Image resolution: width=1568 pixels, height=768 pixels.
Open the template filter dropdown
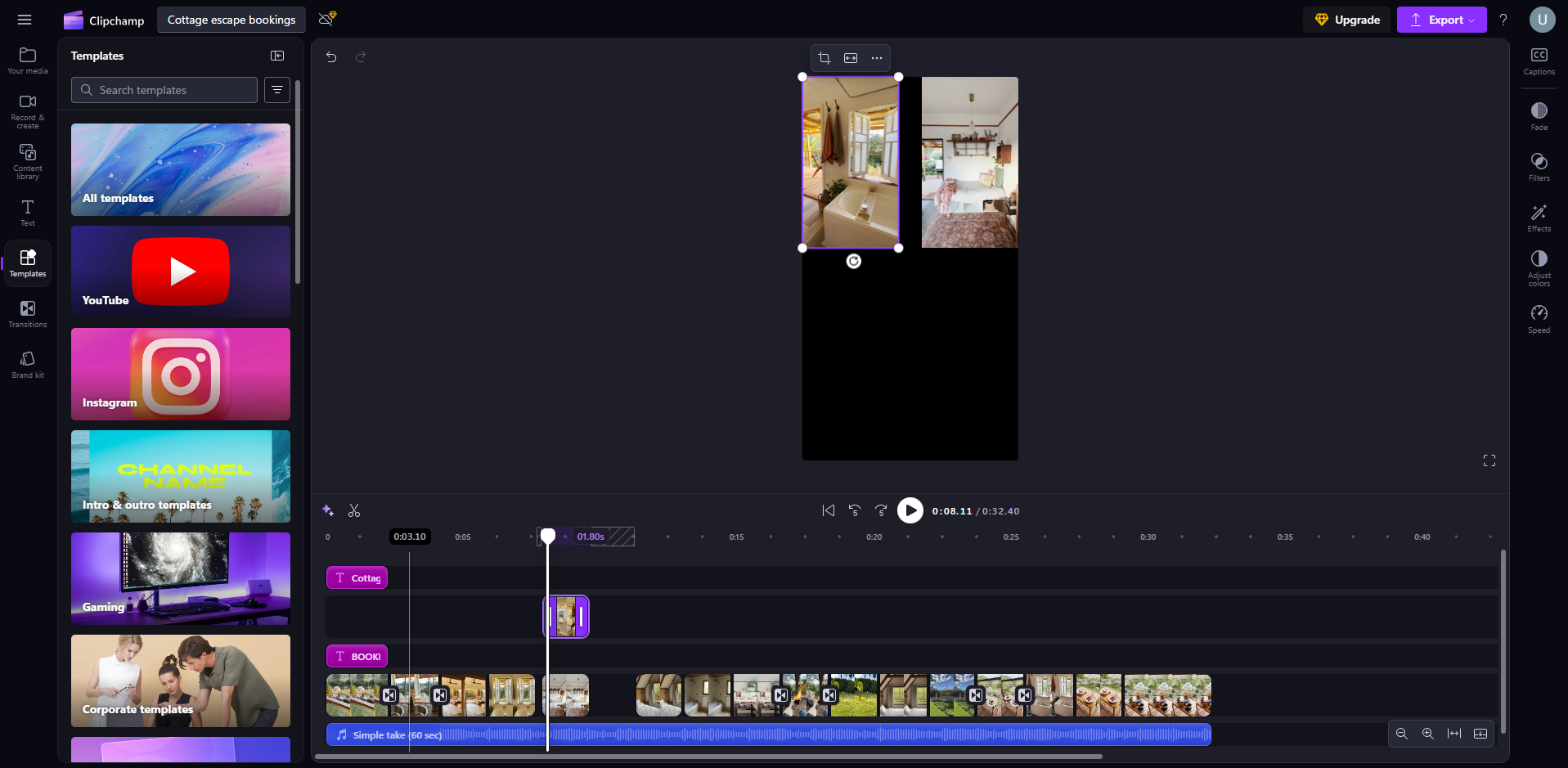coord(276,90)
